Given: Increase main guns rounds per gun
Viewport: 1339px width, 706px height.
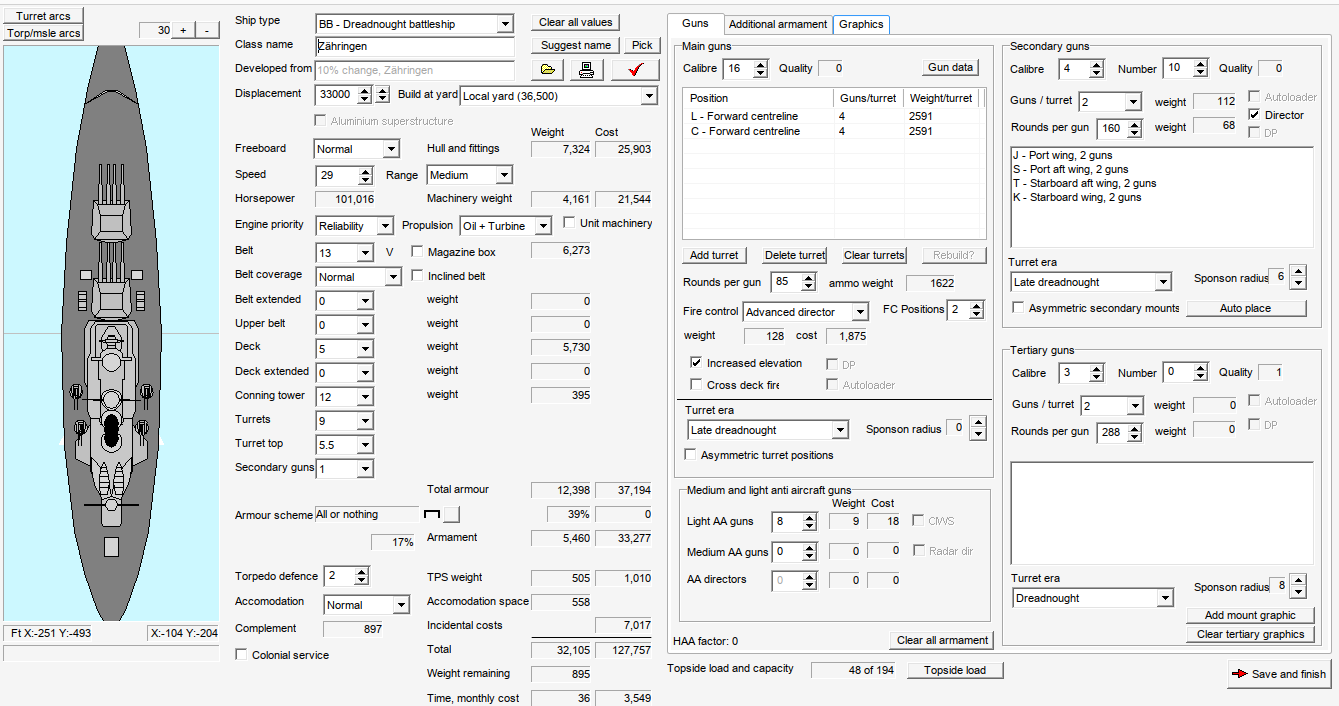Looking at the screenshot, I should 809,277.
